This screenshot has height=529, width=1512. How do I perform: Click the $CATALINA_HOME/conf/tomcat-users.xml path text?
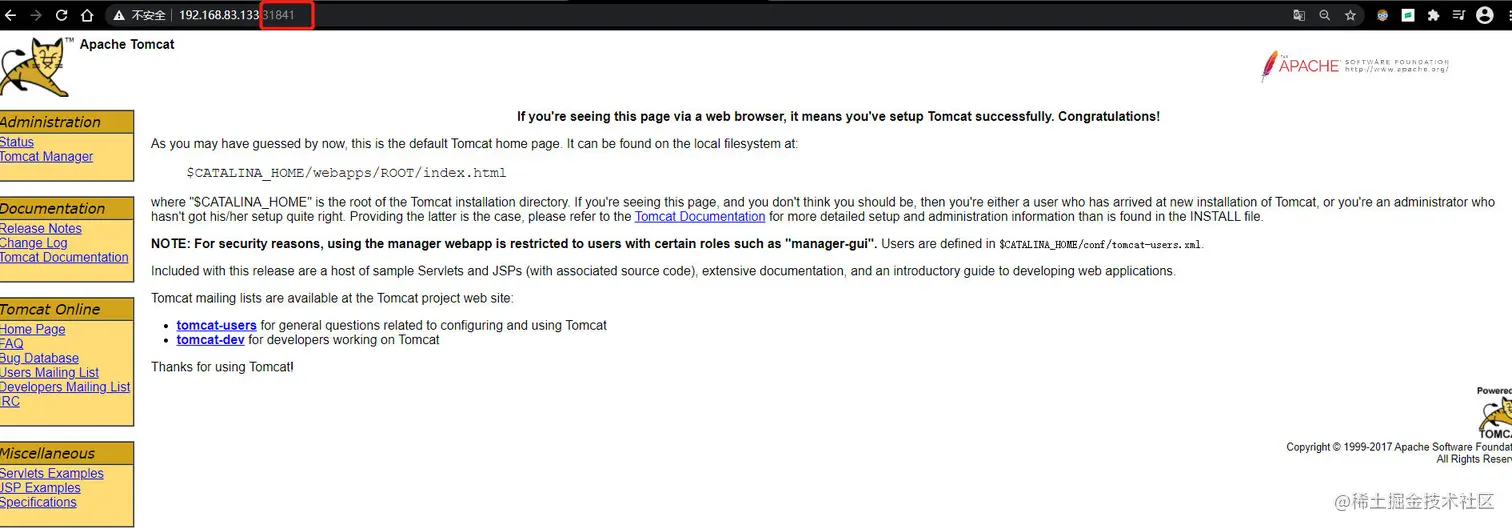(x=1100, y=244)
